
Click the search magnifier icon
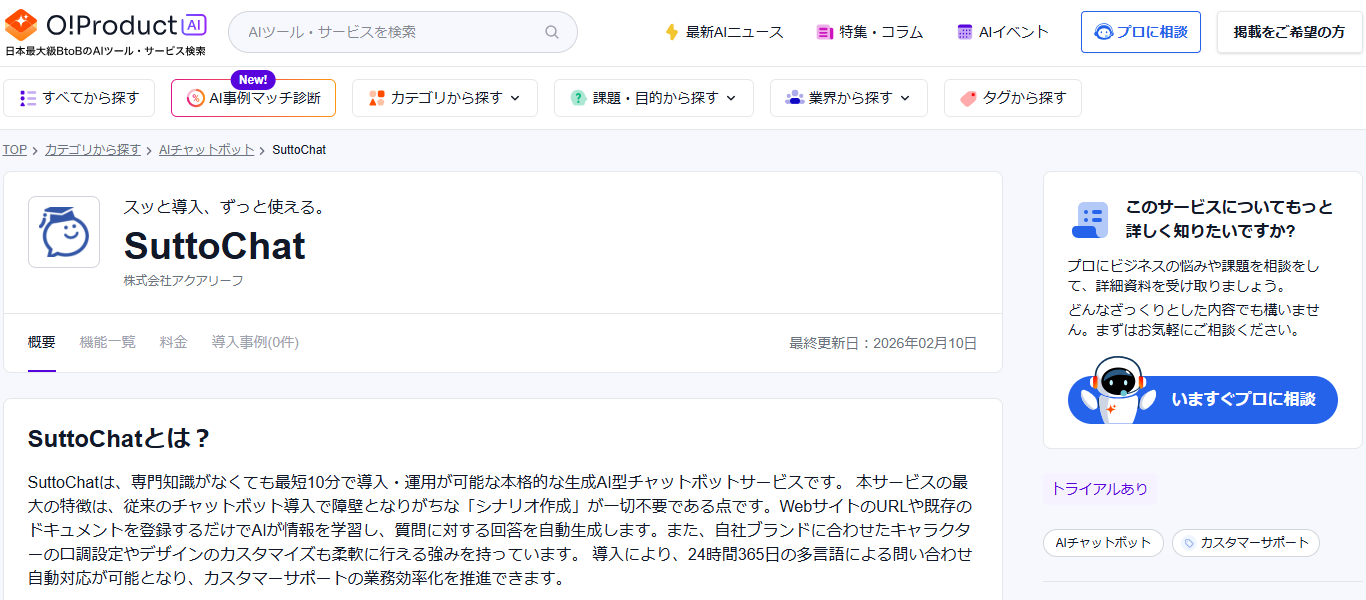552,32
